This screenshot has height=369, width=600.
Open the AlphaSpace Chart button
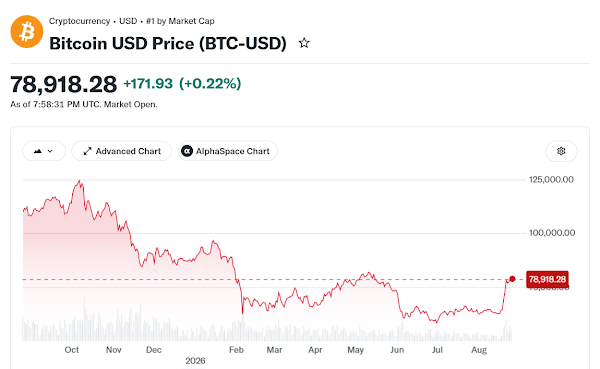coord(227,151)
